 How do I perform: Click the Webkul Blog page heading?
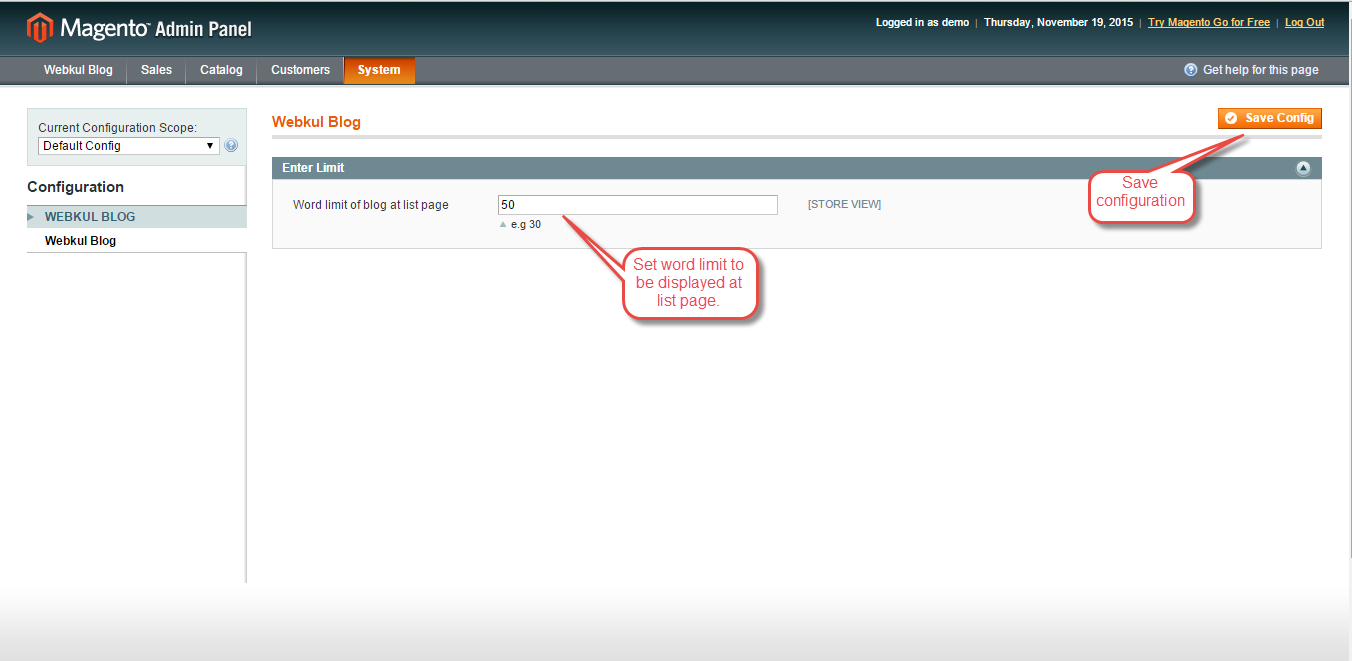pos(316,122)
